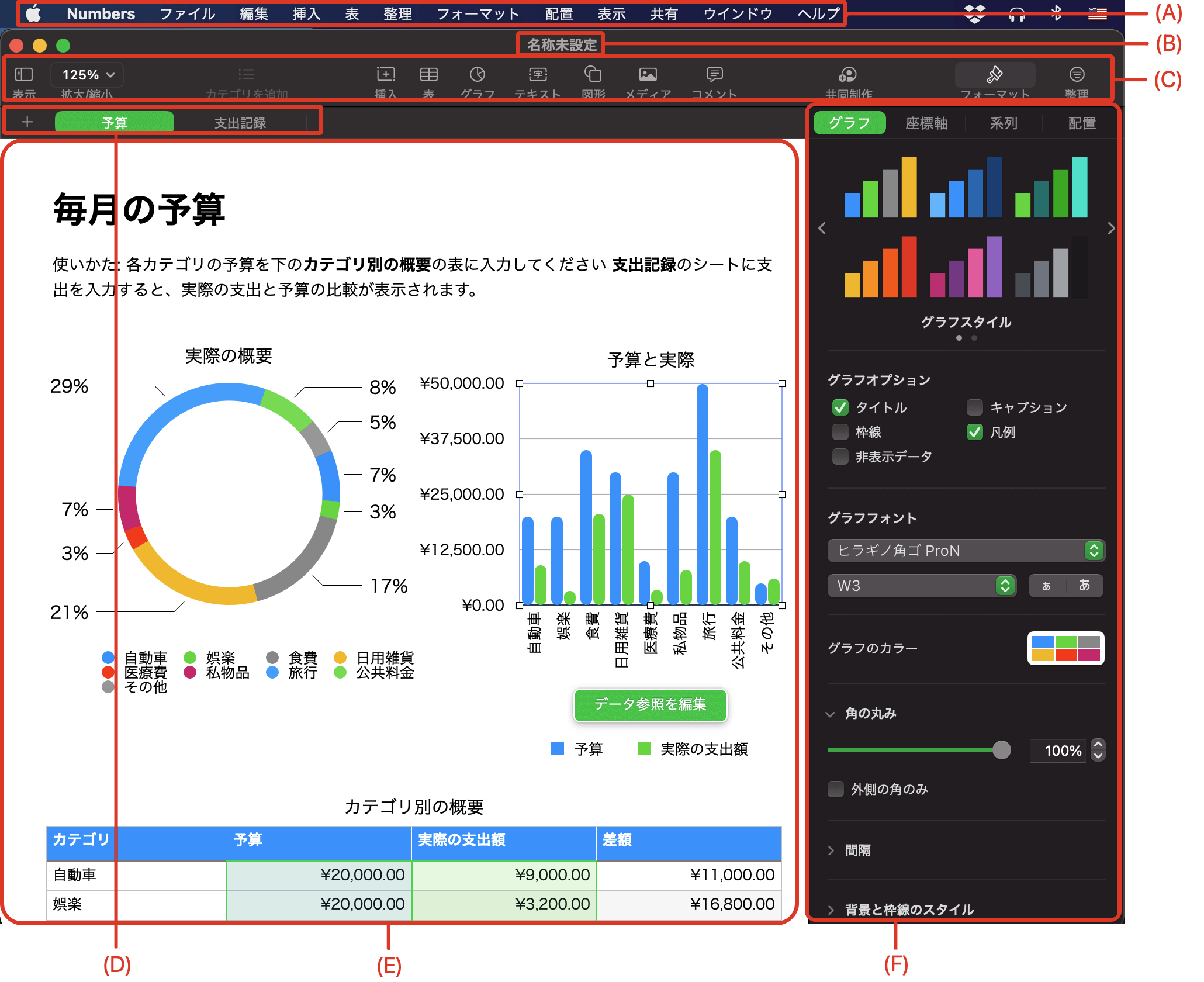Uncheck the 凡例 legend checkbox
This screenshot has width=1204, height=982.
point(974,432)
